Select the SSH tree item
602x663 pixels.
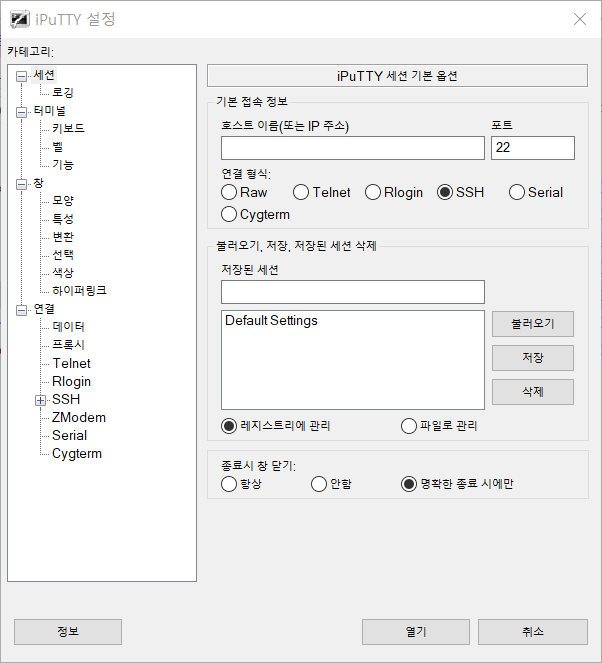tap(66, 399)
